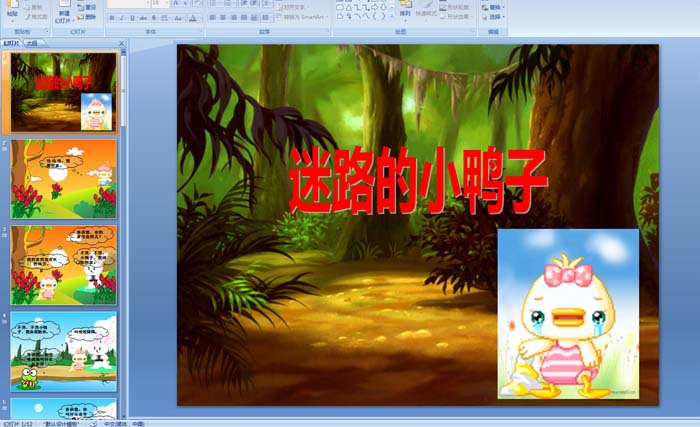
Task: Open the Line Spacing menu
Action: click(266, 3)
